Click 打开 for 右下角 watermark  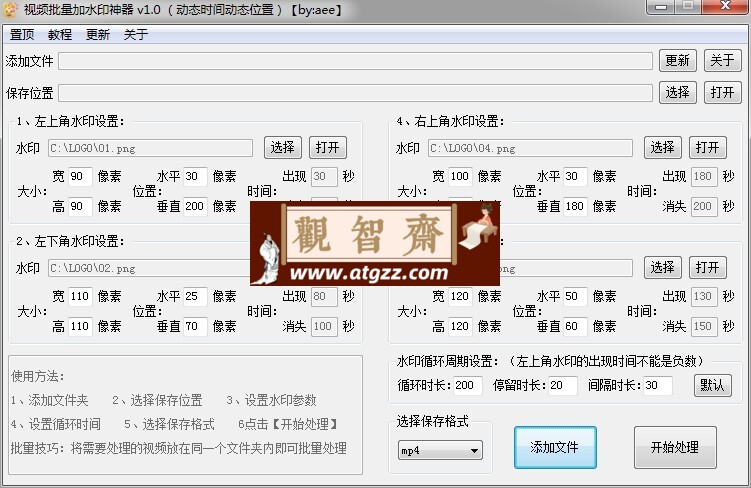(x=707, y=267)
